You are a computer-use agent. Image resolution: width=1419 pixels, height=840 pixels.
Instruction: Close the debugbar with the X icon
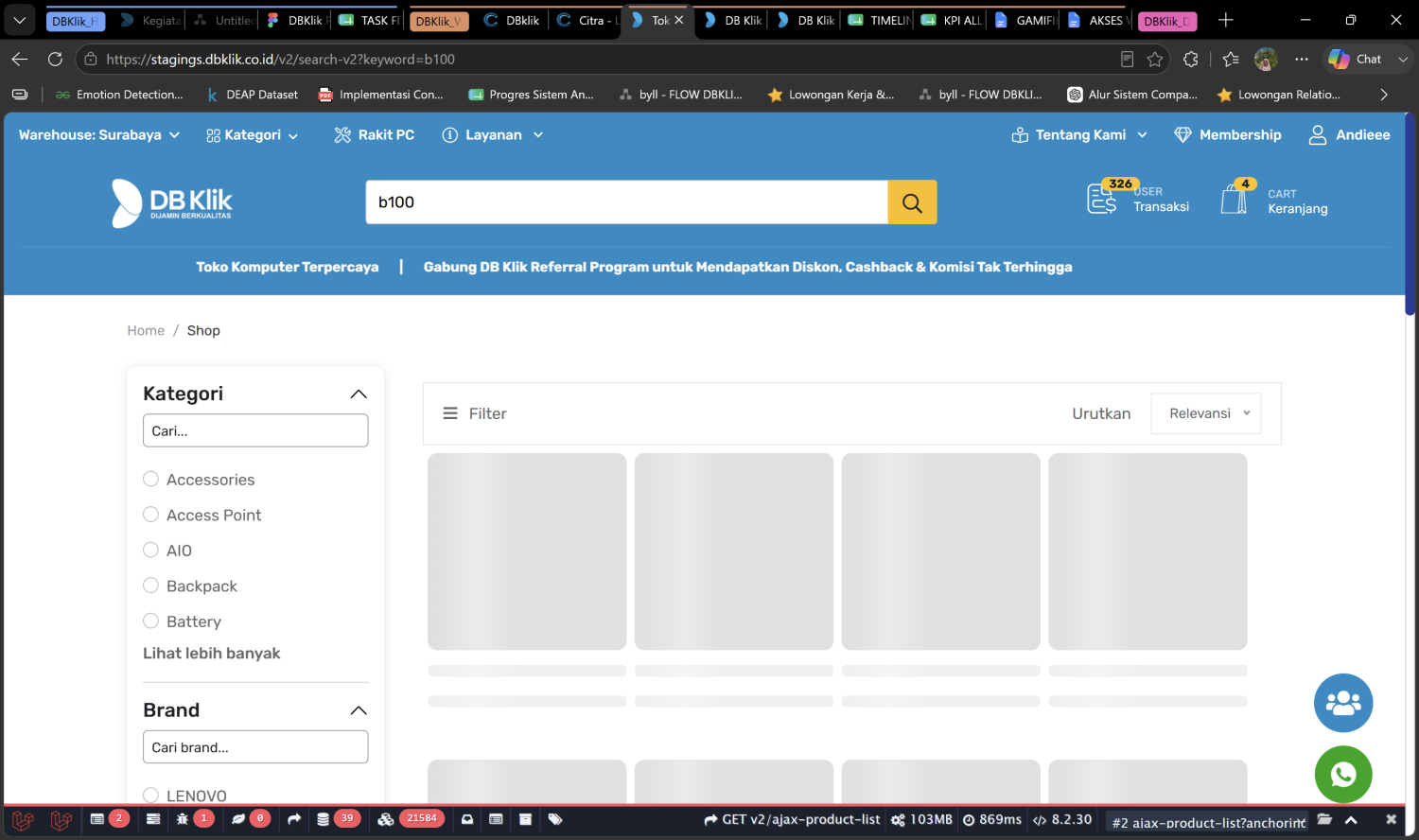pos(1391,819)
